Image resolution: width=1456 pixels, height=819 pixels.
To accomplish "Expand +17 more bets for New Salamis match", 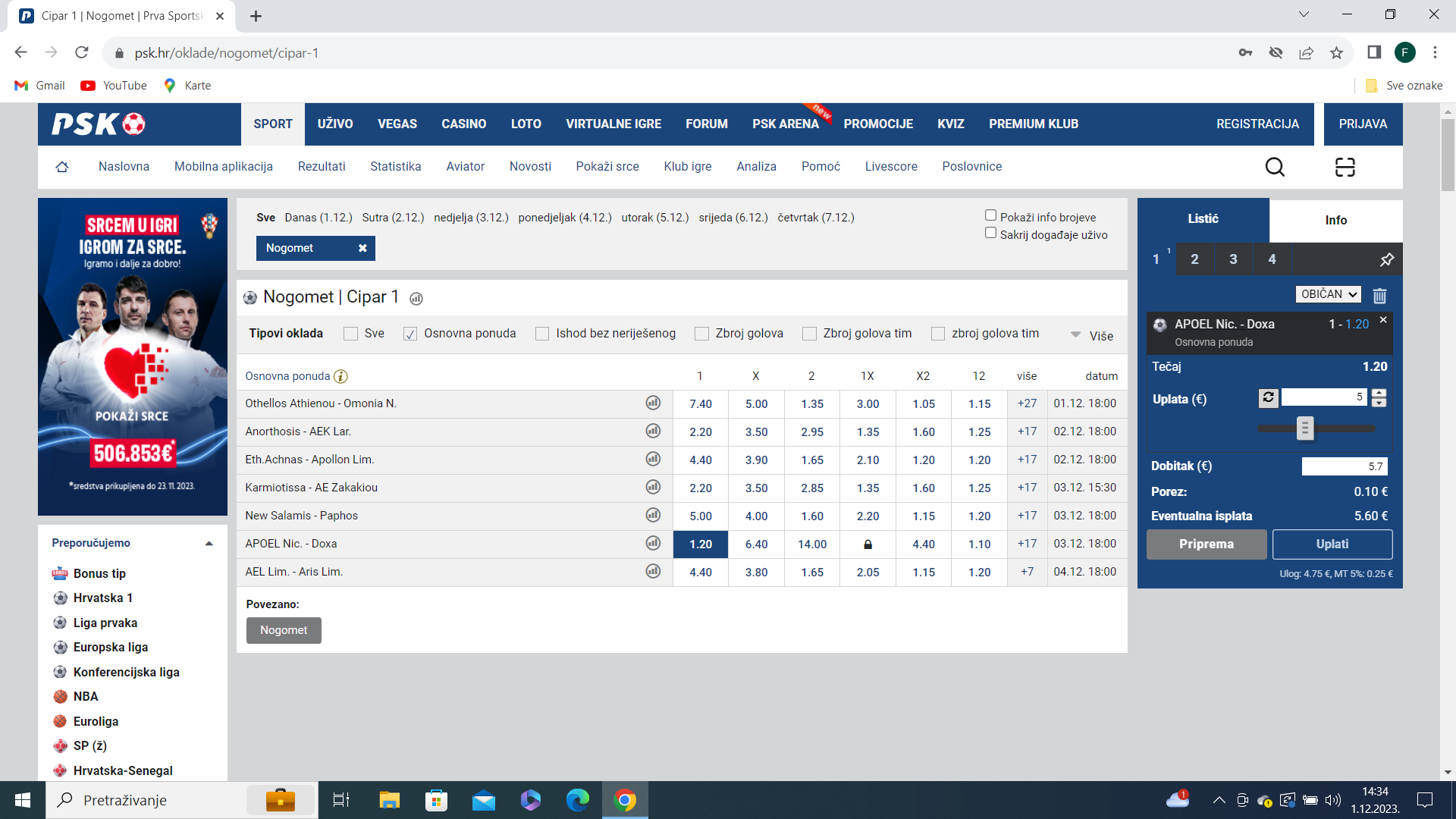I will tap(1027, 516).
